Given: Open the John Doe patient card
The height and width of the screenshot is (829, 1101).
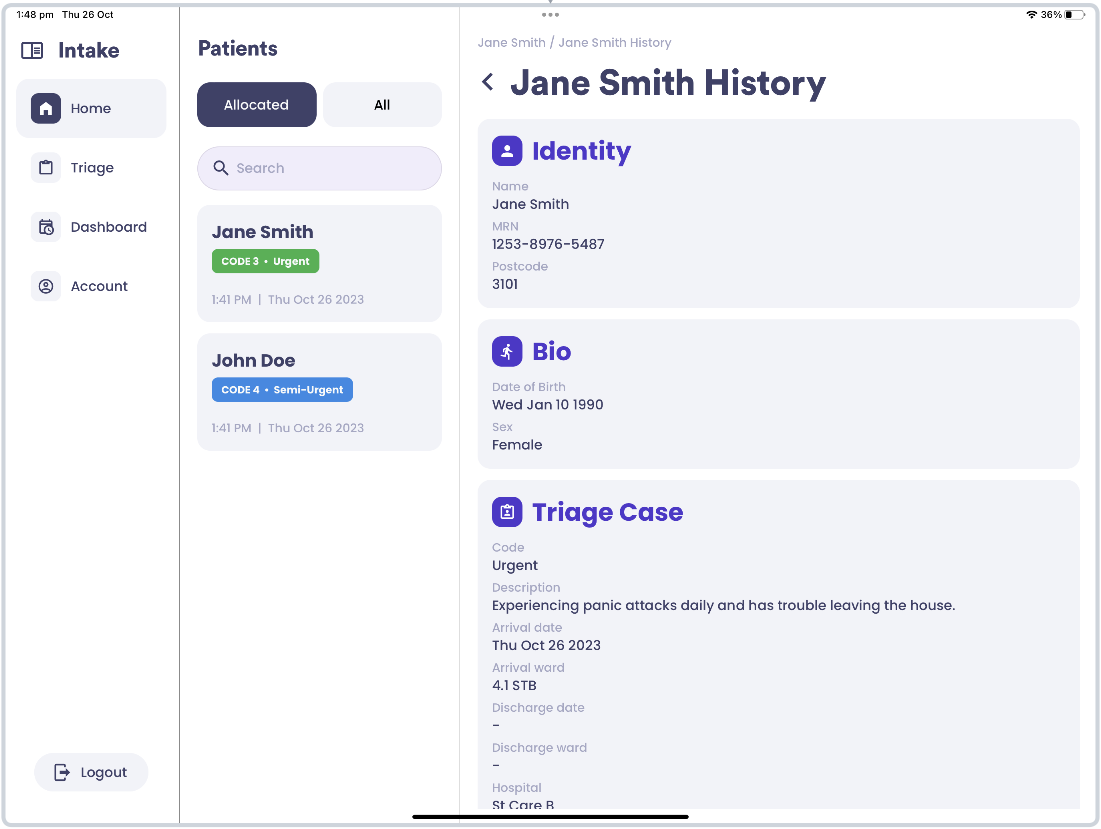Looking at the screenshot, I should 319,392.
